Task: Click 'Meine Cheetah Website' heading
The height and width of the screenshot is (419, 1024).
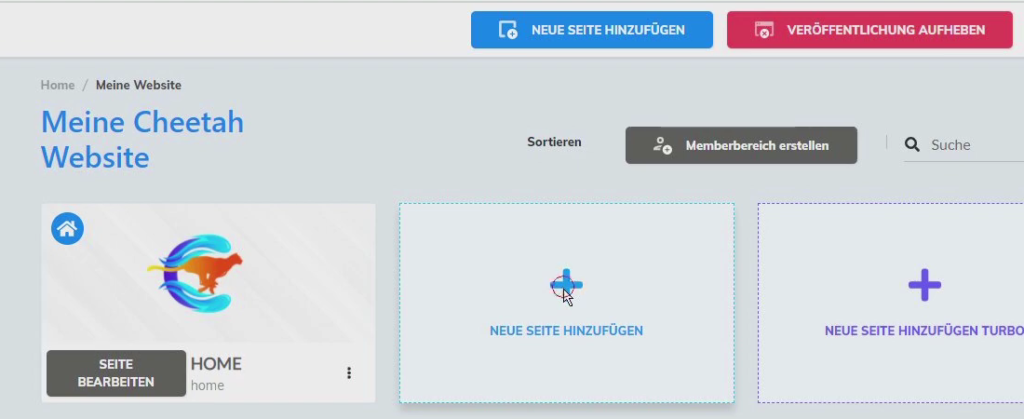Action: pyautogui.click(x=142, y=140)
